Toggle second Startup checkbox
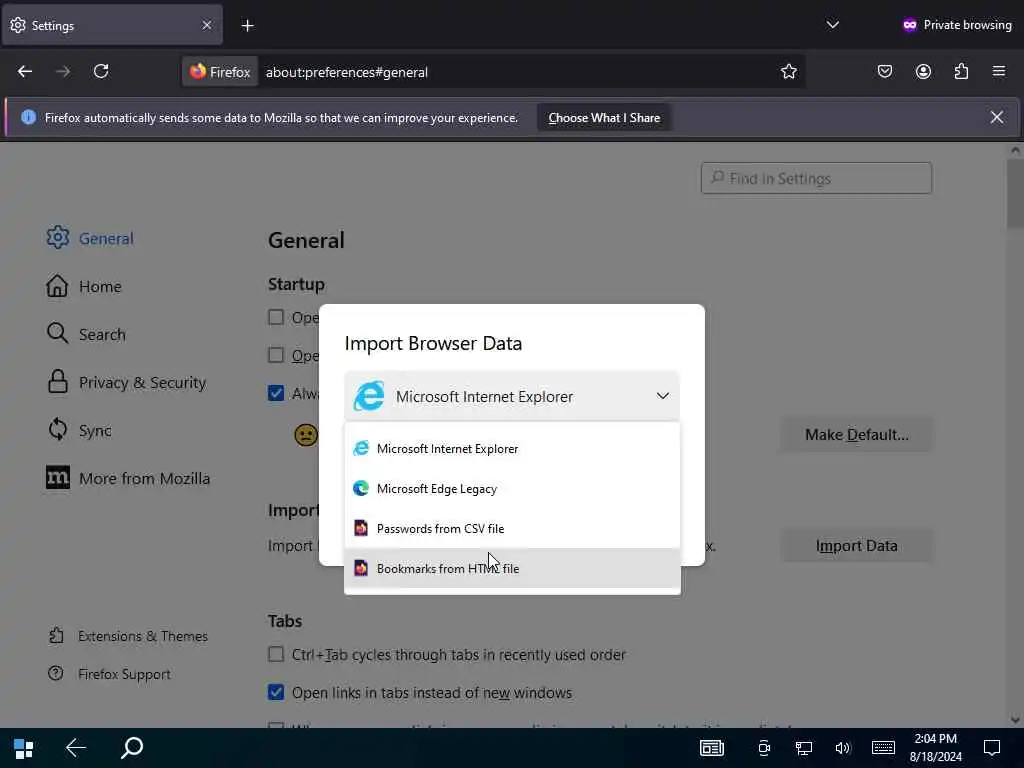Screen dimensions: 1024x768 pyautogui.click(x=276, y=355)
